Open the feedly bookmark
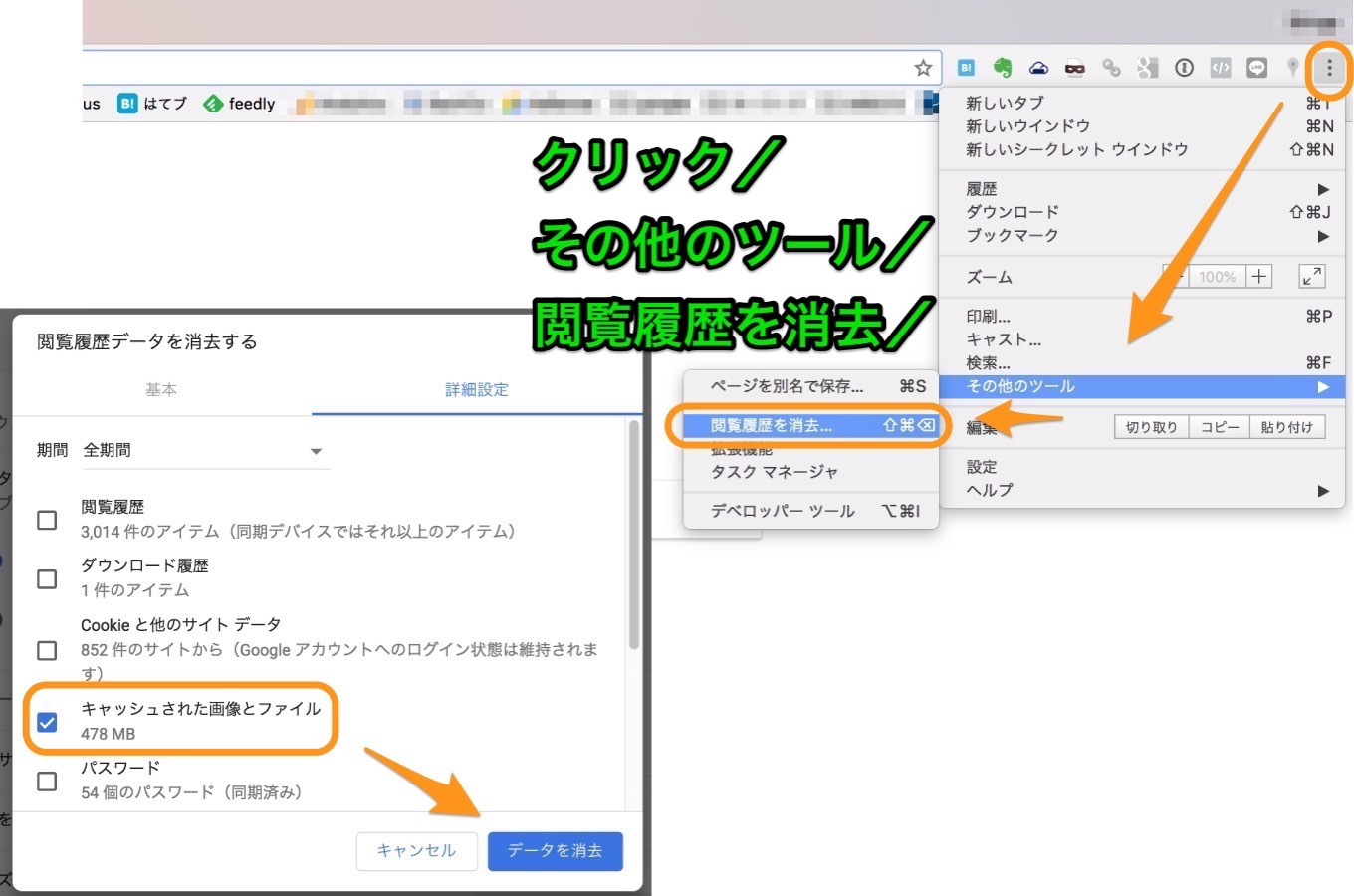This screenshot has height=896, width=1354. (x=239, y=103)
